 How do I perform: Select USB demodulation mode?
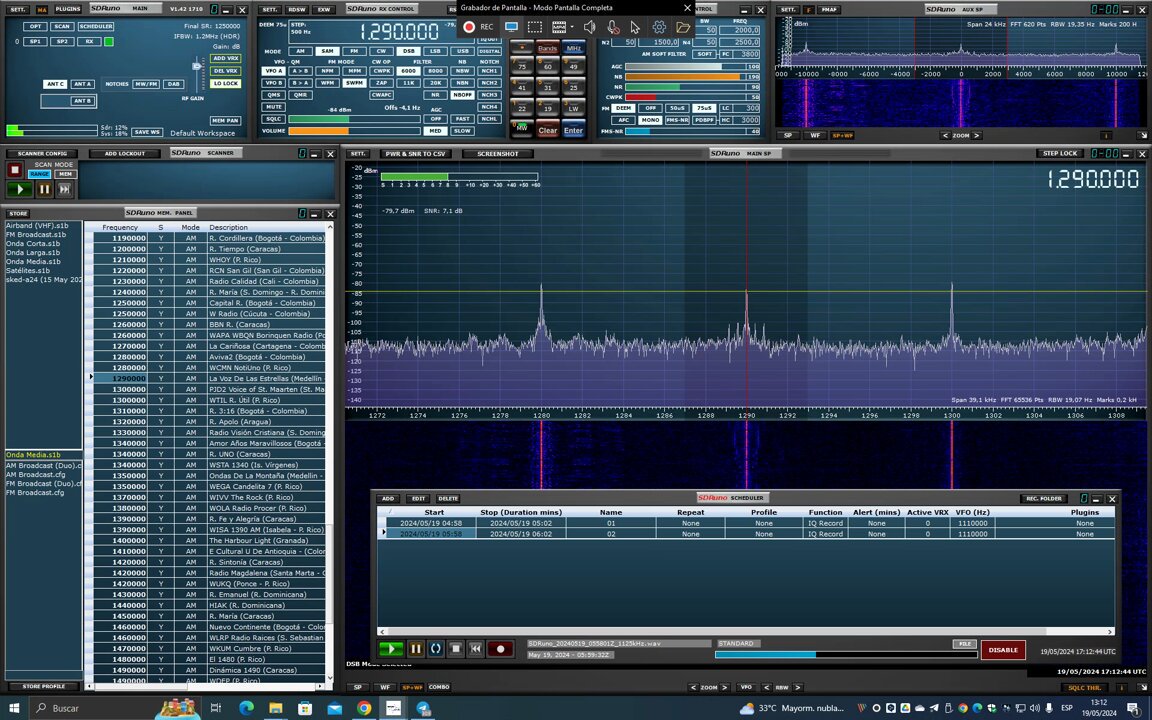pyautogui.click(x=462, y=51)
